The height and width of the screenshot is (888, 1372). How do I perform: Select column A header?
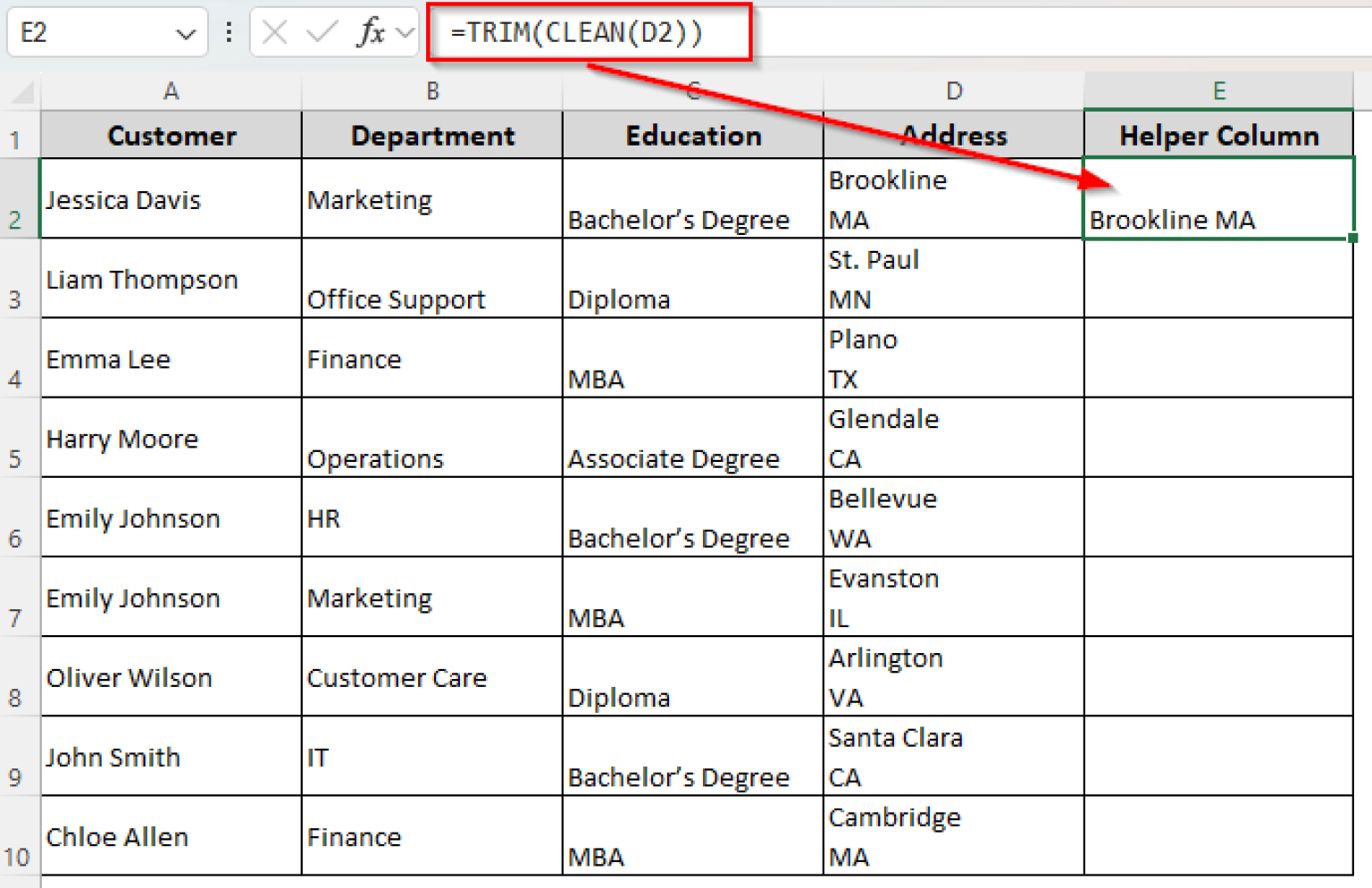click(x=171, y=90)
